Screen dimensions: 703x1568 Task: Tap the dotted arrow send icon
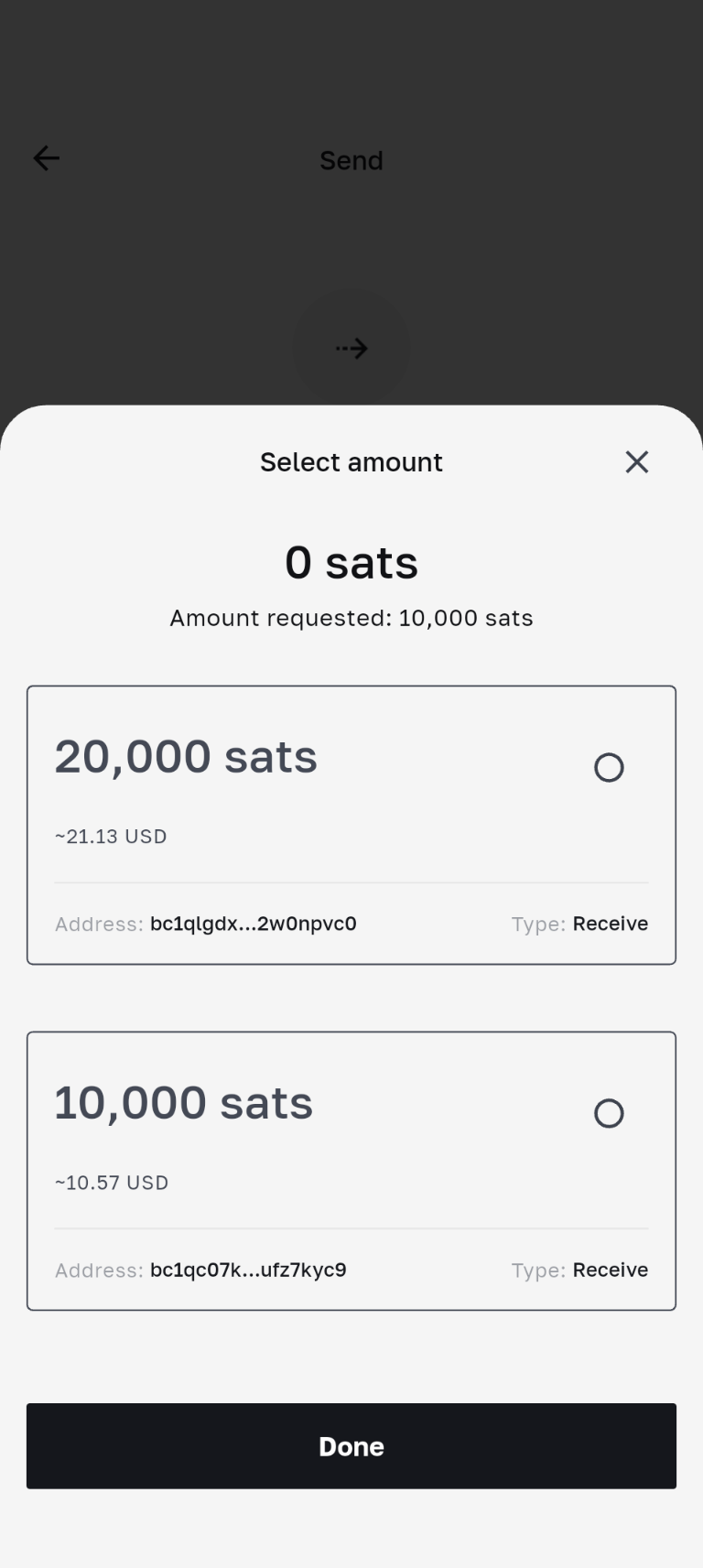pos(351,348)
